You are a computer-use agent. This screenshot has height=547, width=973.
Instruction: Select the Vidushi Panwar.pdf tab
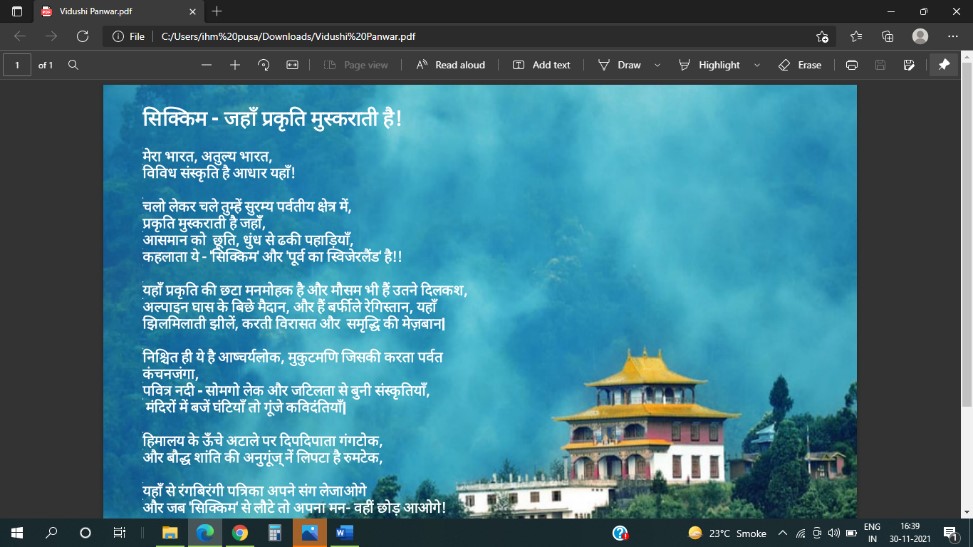[x=118, y=11]
